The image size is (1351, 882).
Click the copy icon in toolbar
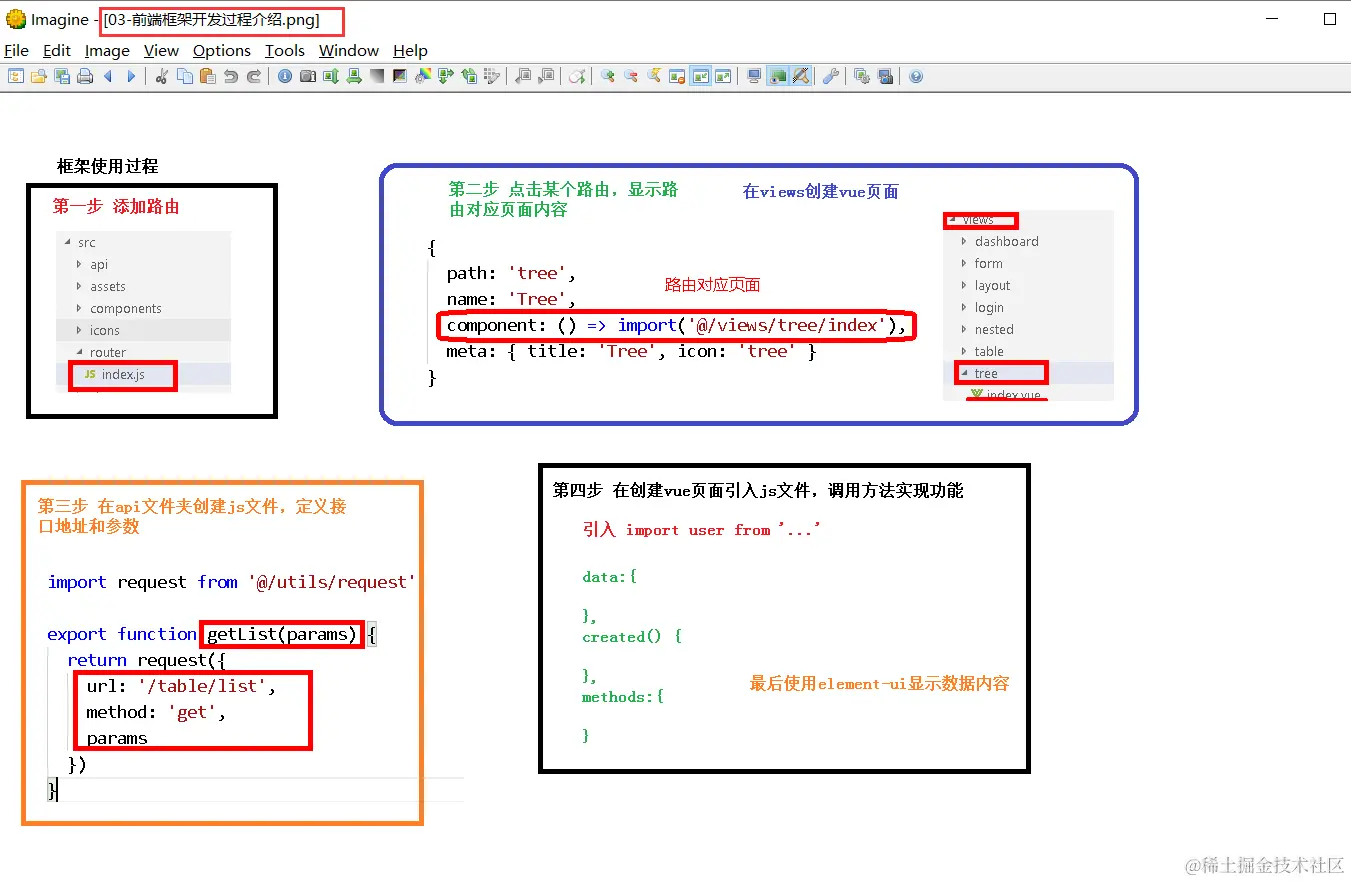[185, 76]
